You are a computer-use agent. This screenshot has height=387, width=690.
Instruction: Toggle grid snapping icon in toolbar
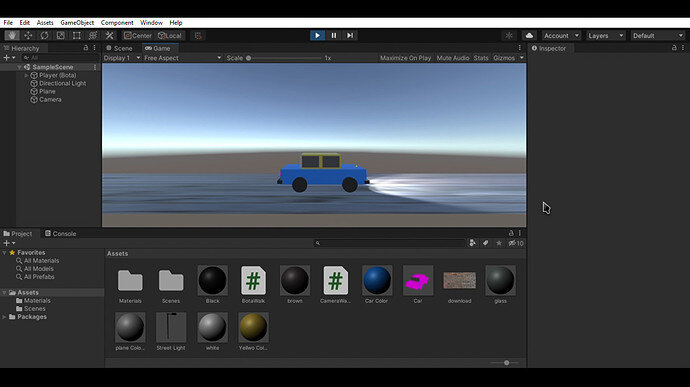click(198, 36)
